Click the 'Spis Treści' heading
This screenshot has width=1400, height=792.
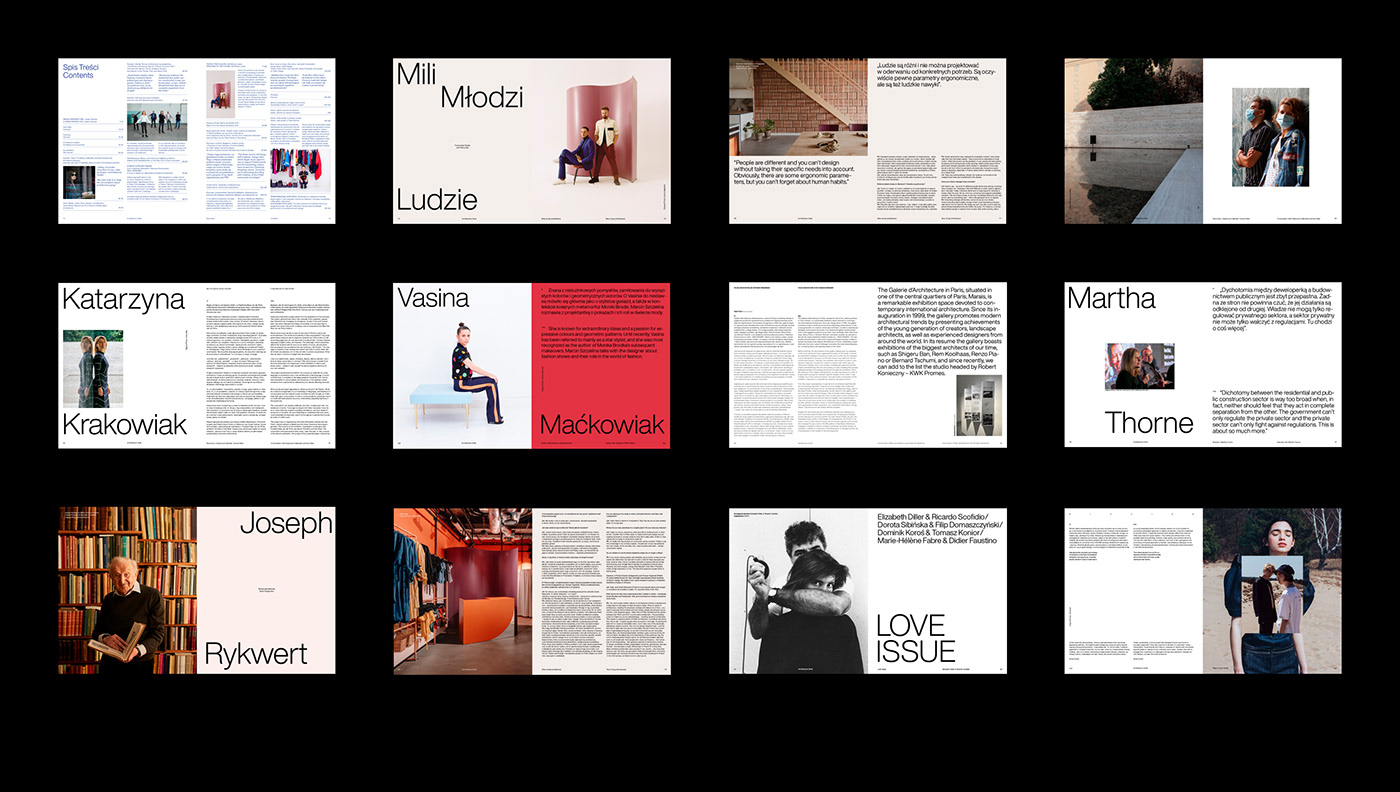pyautogui.click(x=79, y=66)
